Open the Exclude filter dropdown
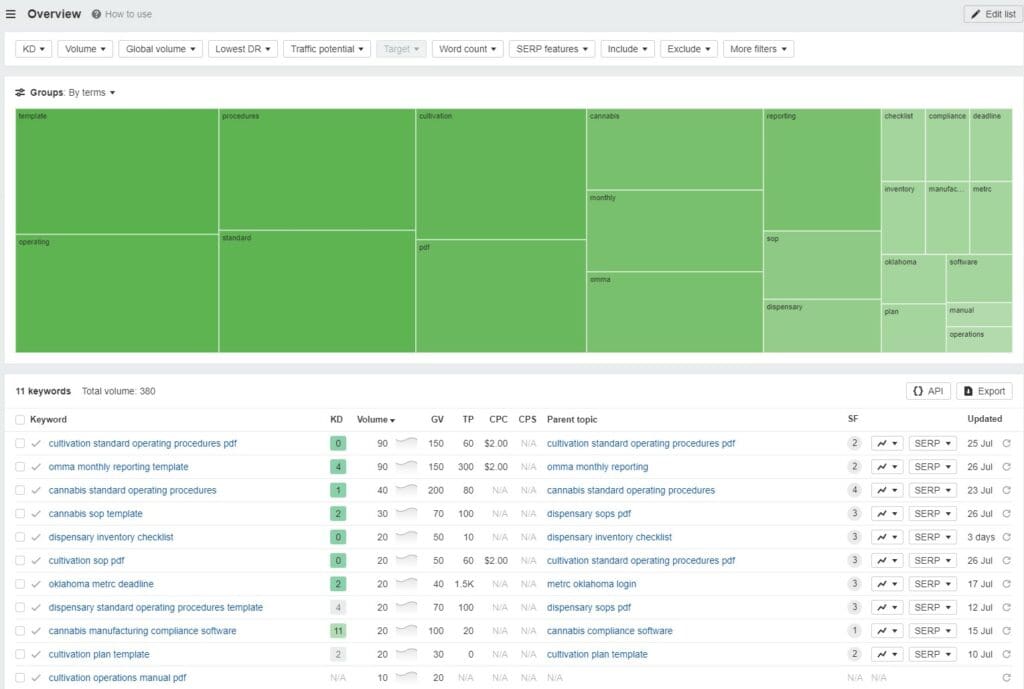The width and height of the screenshot is (1024, 689). (x=689, y=49)
